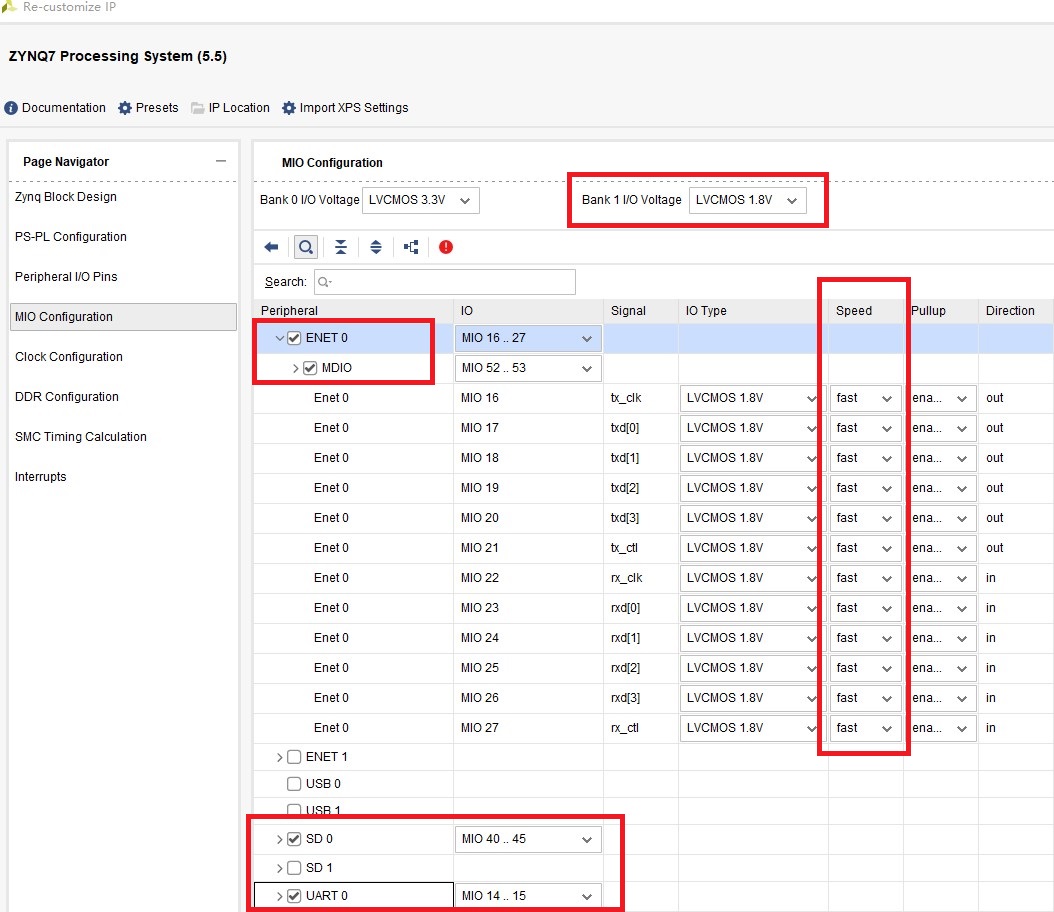This screenshot has width=1054, height=912.
Task: Uncheck the ENET 0 checkbox
Action: 294,338
